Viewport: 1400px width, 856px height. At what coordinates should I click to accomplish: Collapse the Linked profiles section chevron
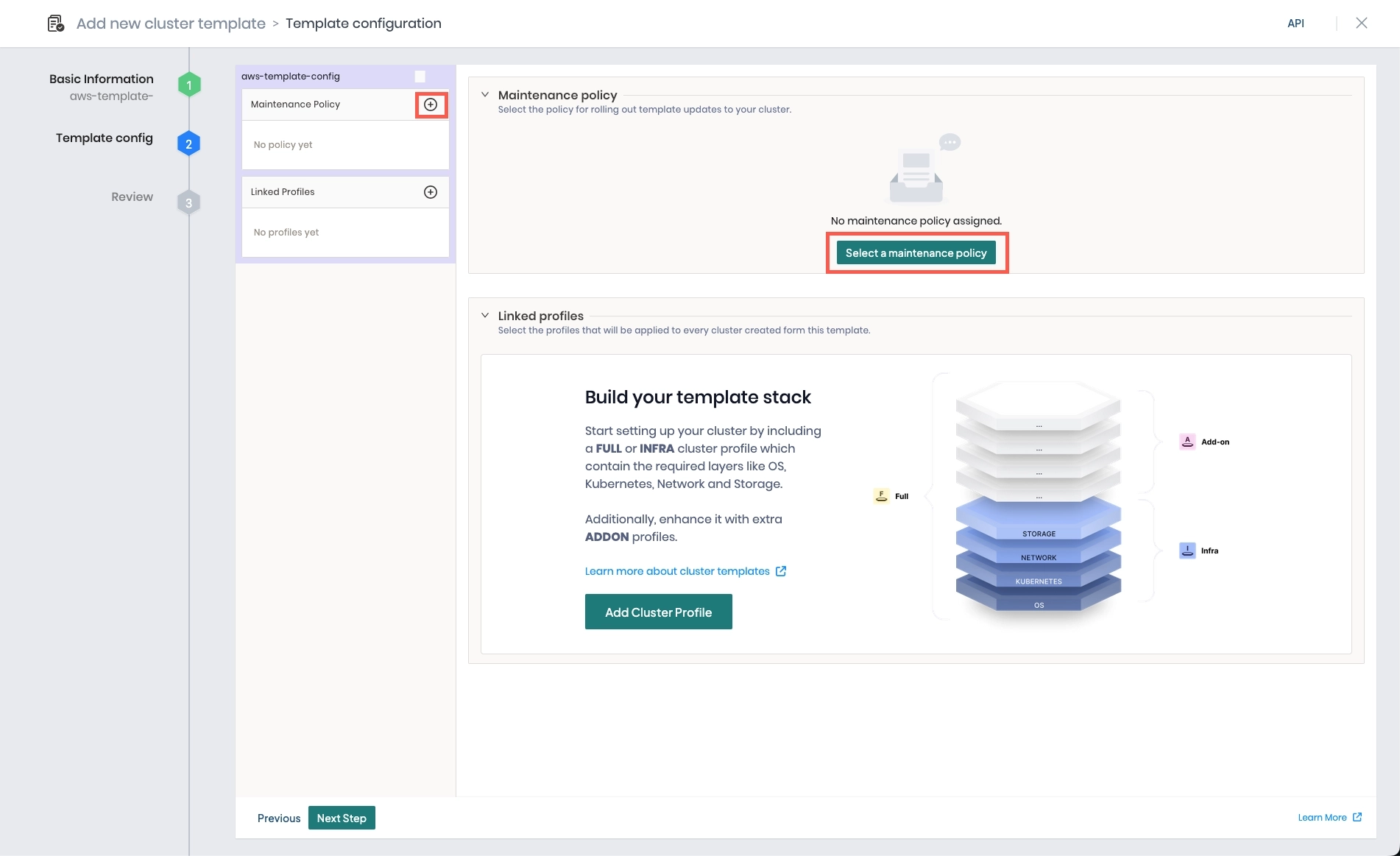tap(484, 315)
